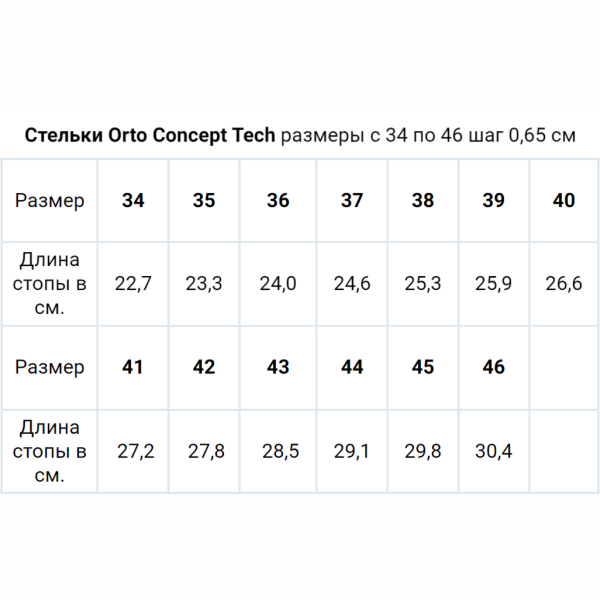The image size is (600, 600).
Task: Select the size 46 cell
Action: (493, 367)
